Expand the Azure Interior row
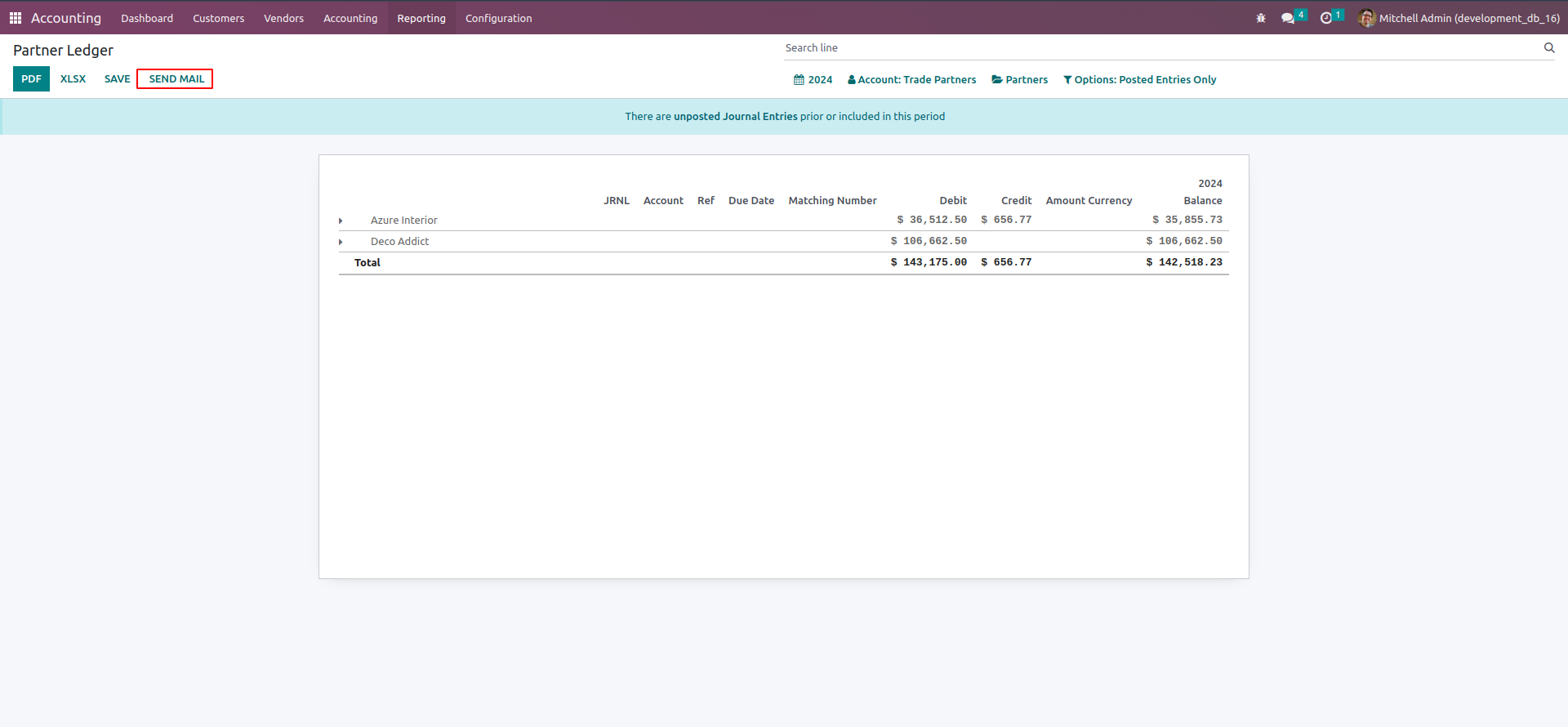The image size is (1568, 727). tap(341, 221)
